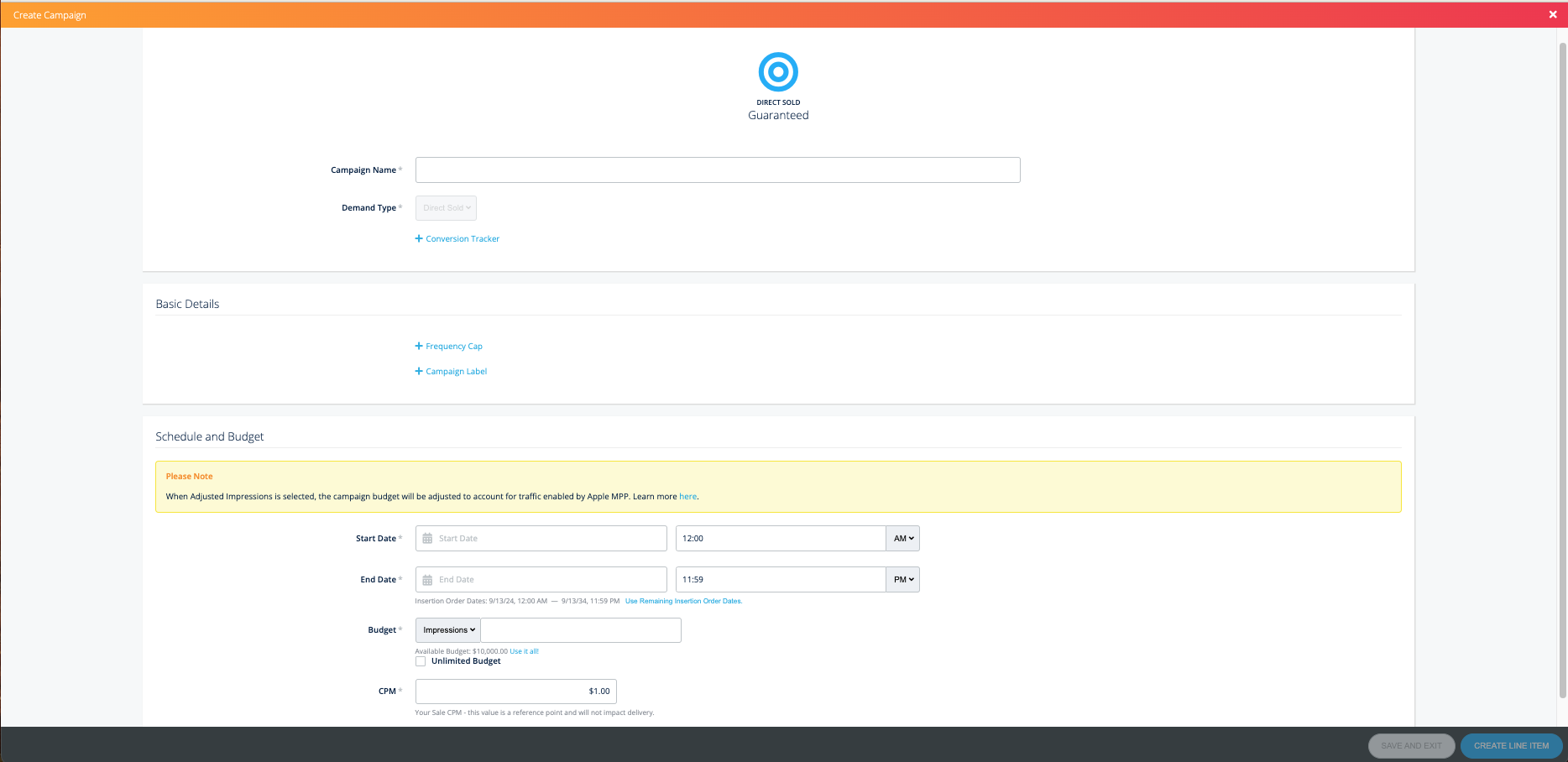Click the End Date calendar icon
This screenshot has height=762, width=1568.
427,580
